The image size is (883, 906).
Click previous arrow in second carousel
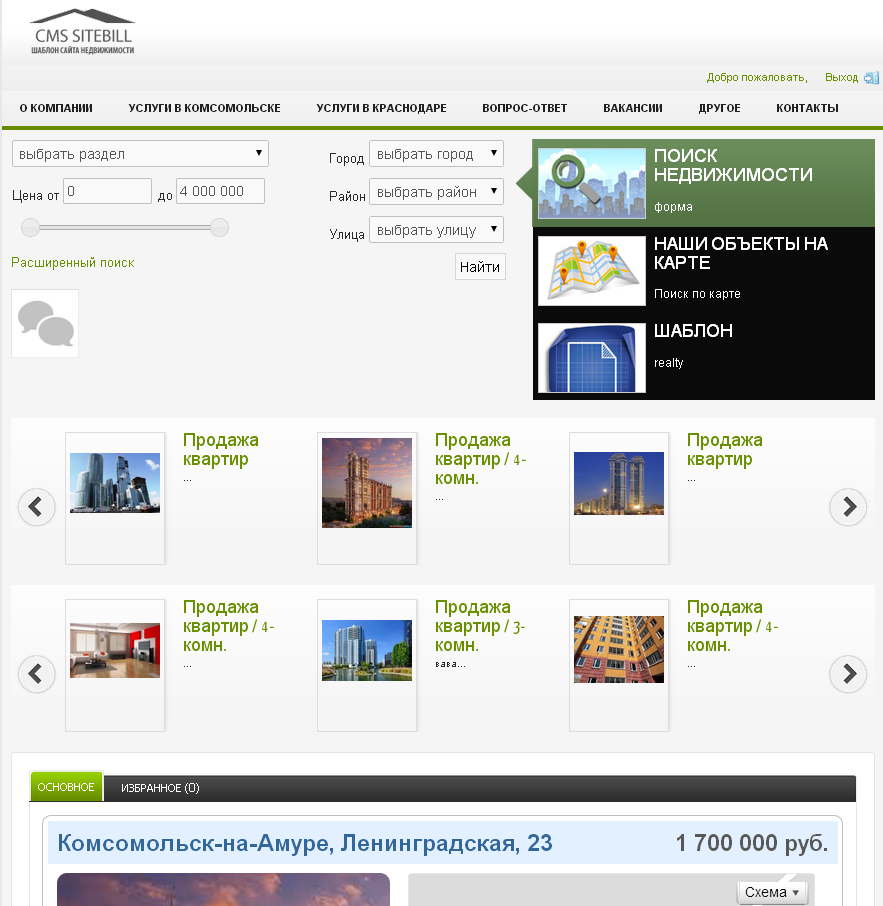coord(37,674)
